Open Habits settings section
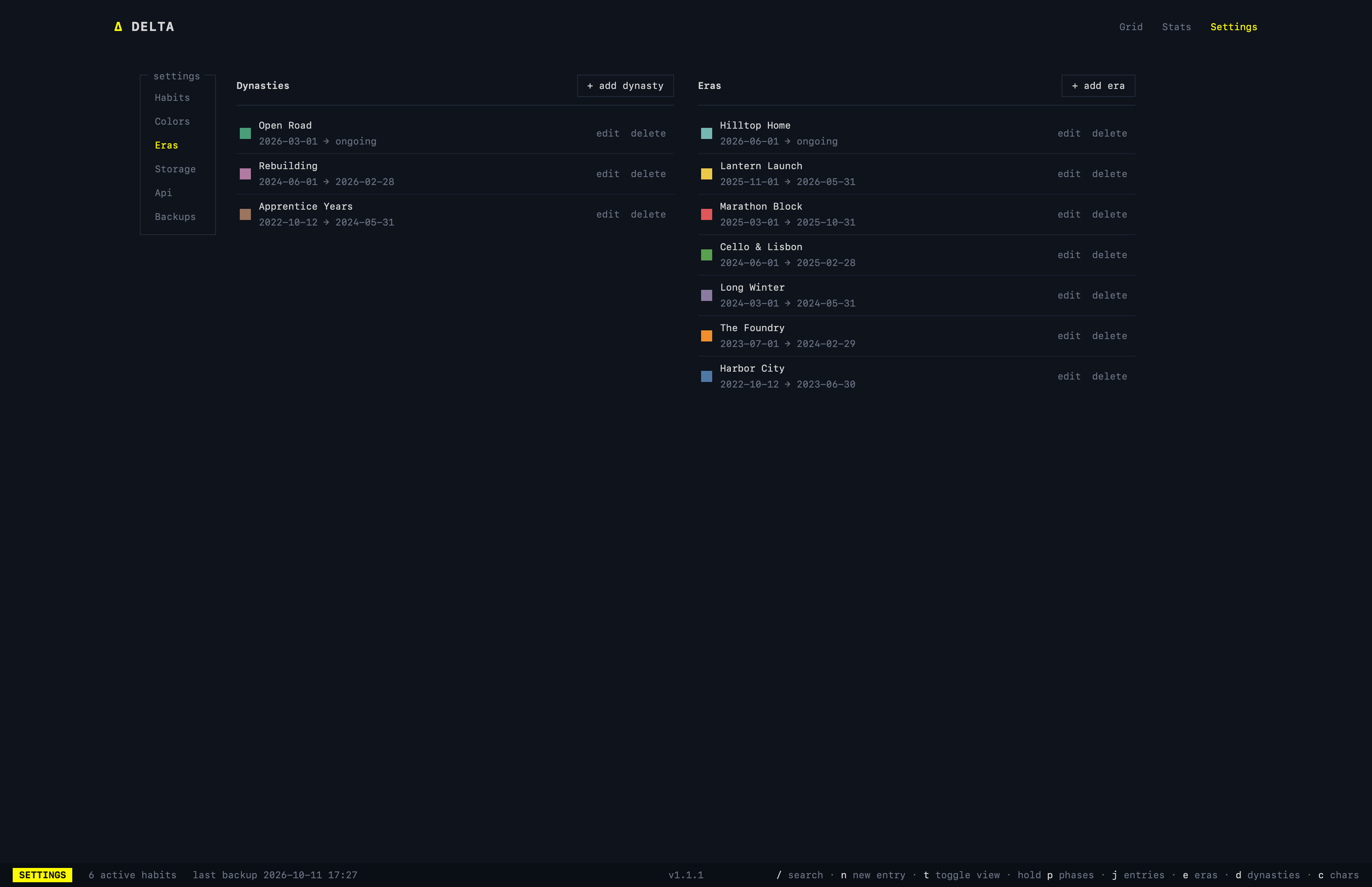1372x887 pixels. coord(172,98)
